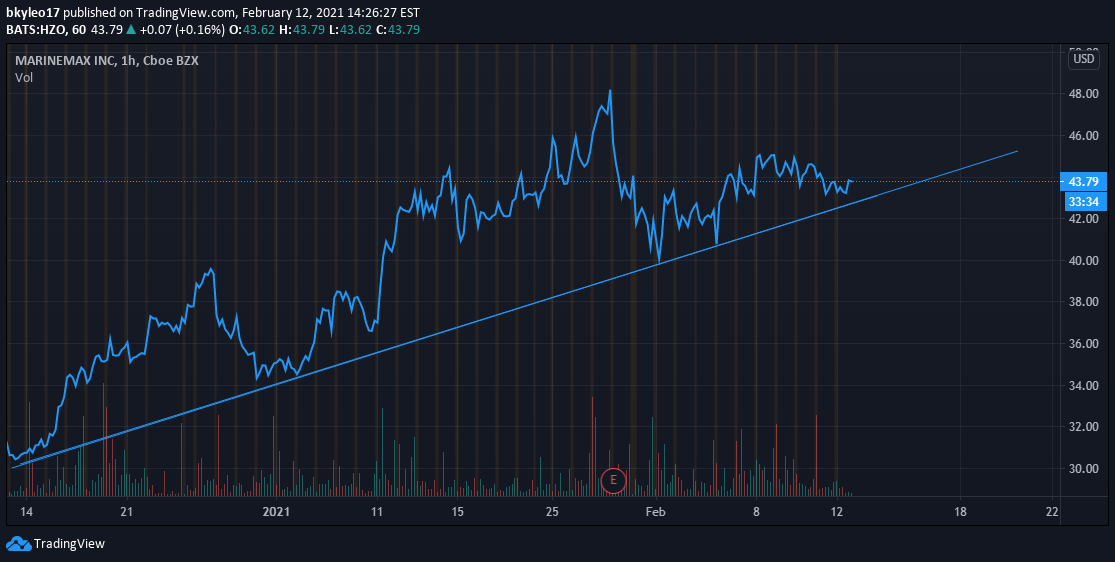Click the 'Feb' label on the time axis
Screen dimensions: 1115x562
point(656,511)
